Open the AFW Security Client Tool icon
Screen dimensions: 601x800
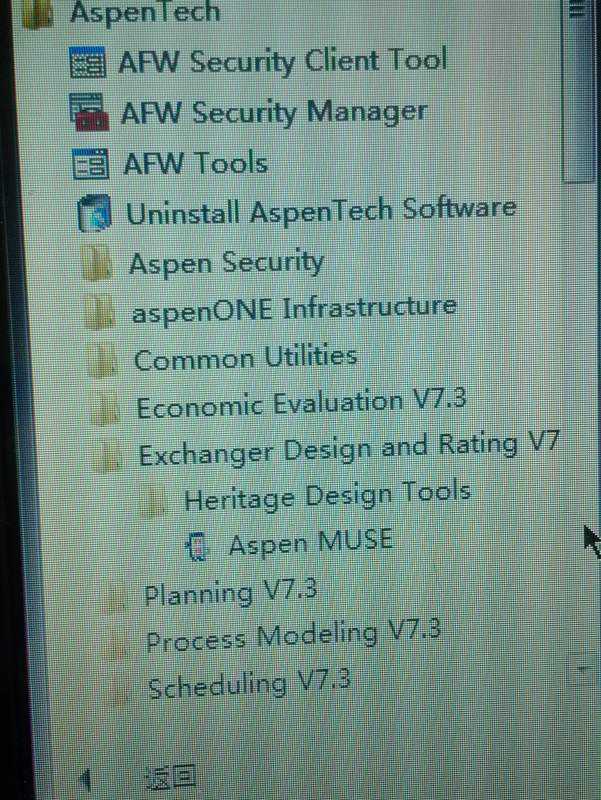(88, 62)
